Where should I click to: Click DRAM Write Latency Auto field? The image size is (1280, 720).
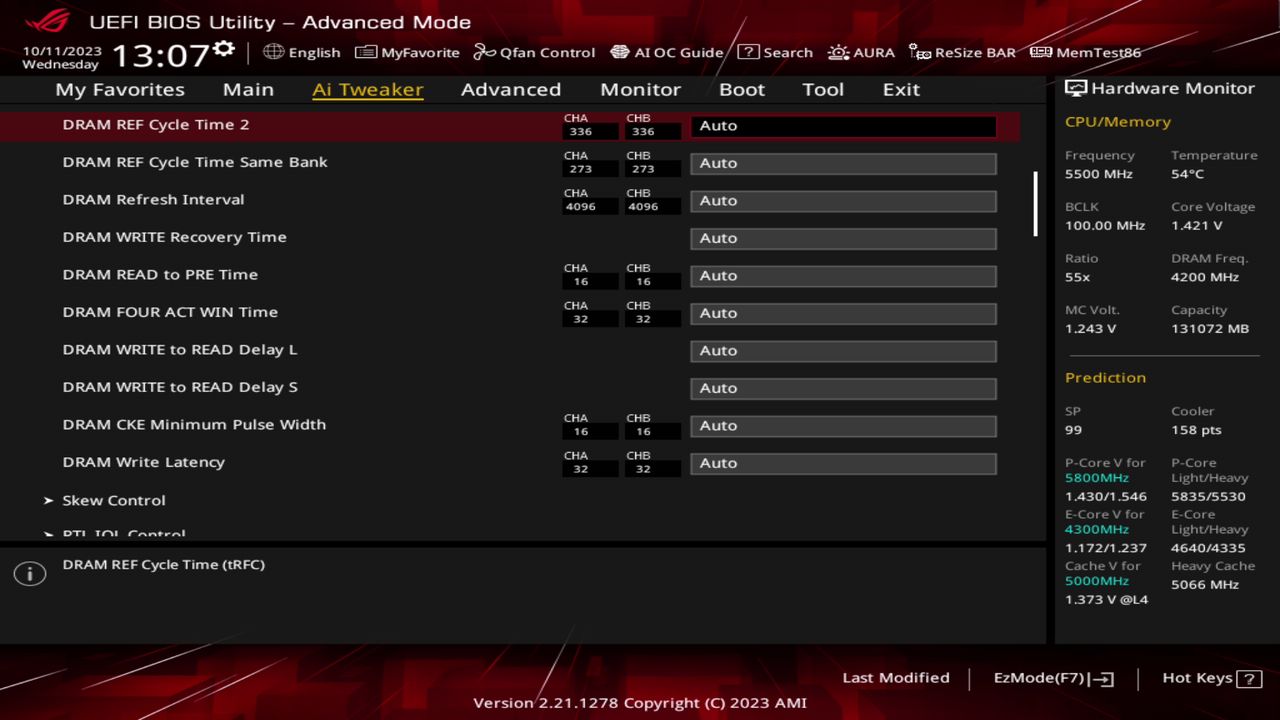(x=843, y=463)
